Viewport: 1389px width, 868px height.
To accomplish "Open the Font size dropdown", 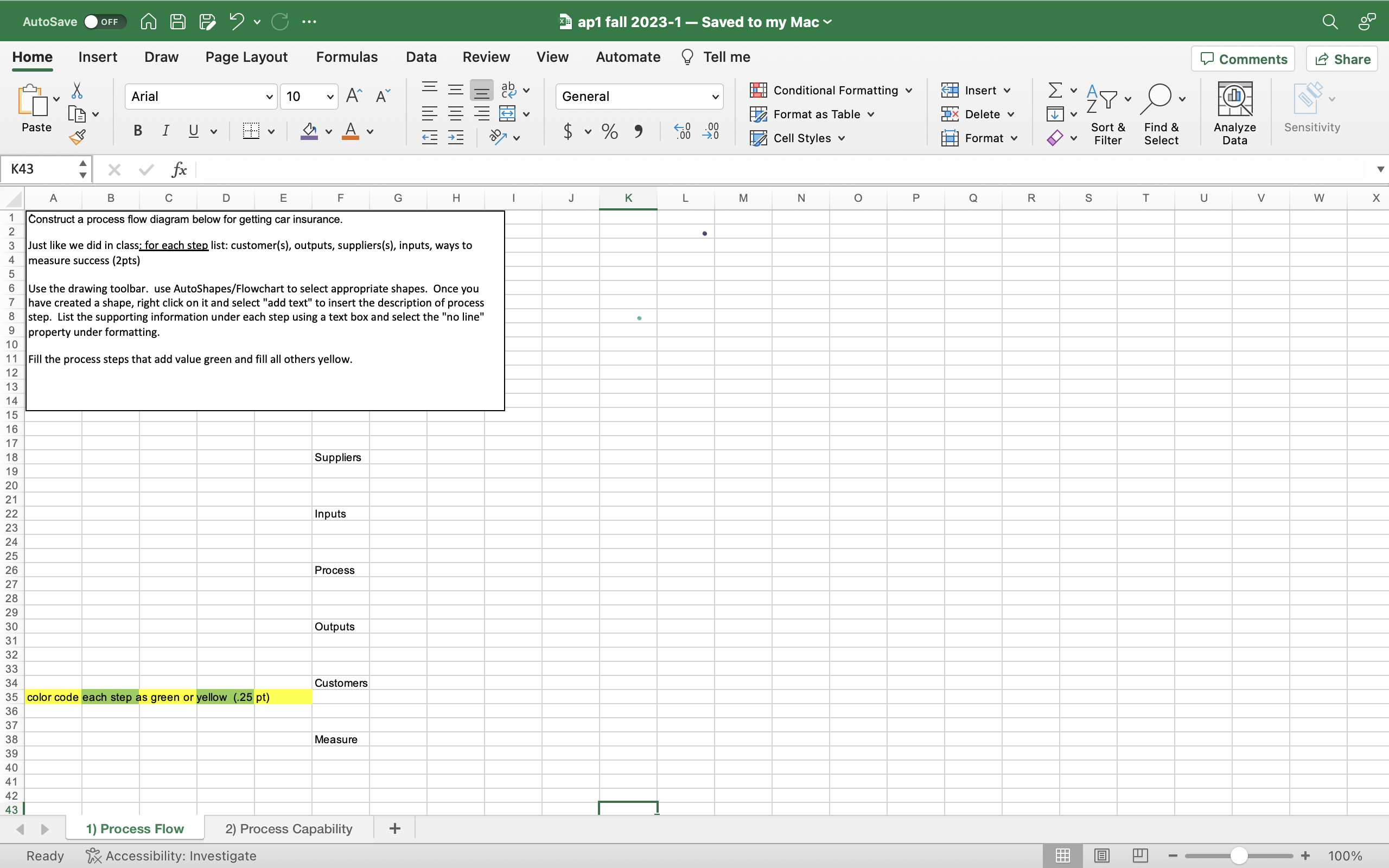I will [x=330, y=97].
